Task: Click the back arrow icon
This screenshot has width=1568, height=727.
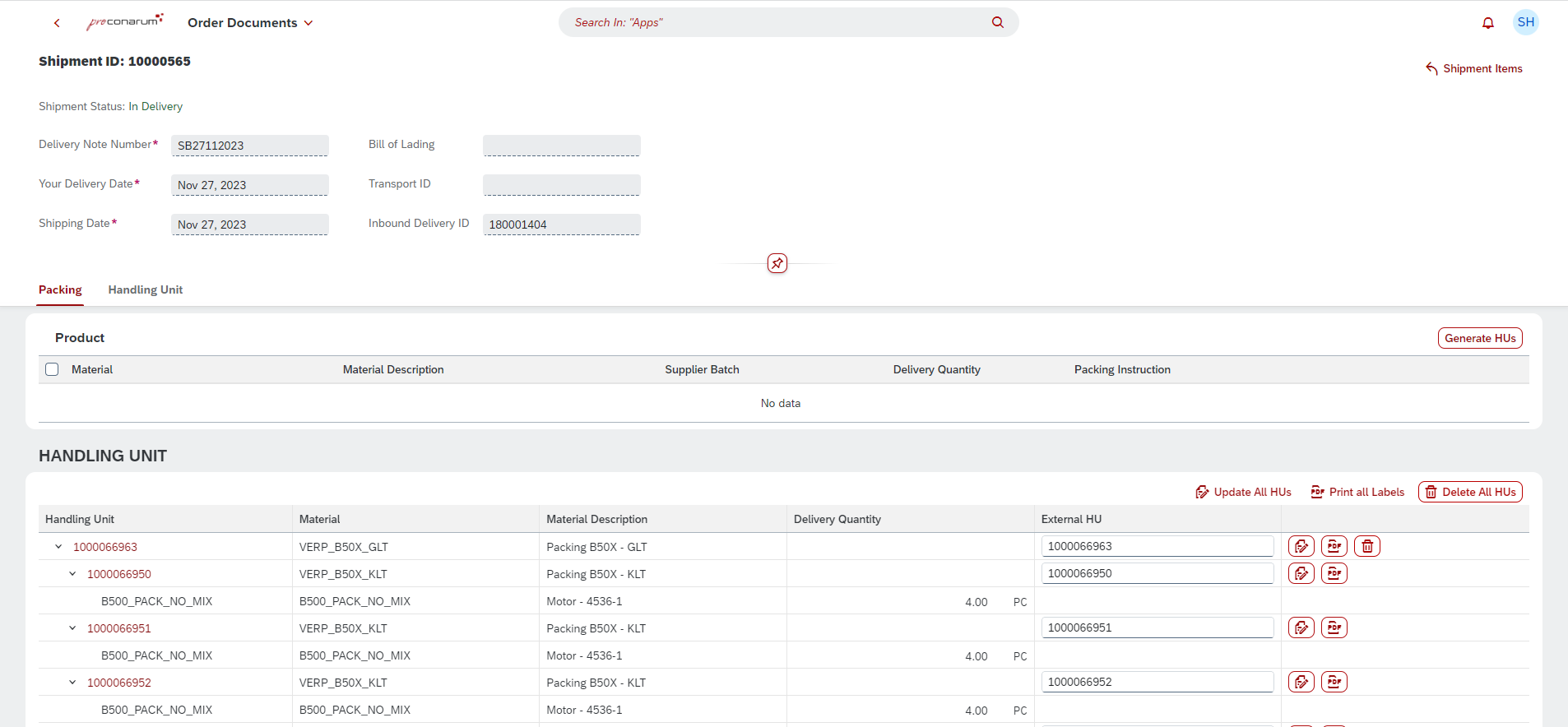Action: [57, 23]
